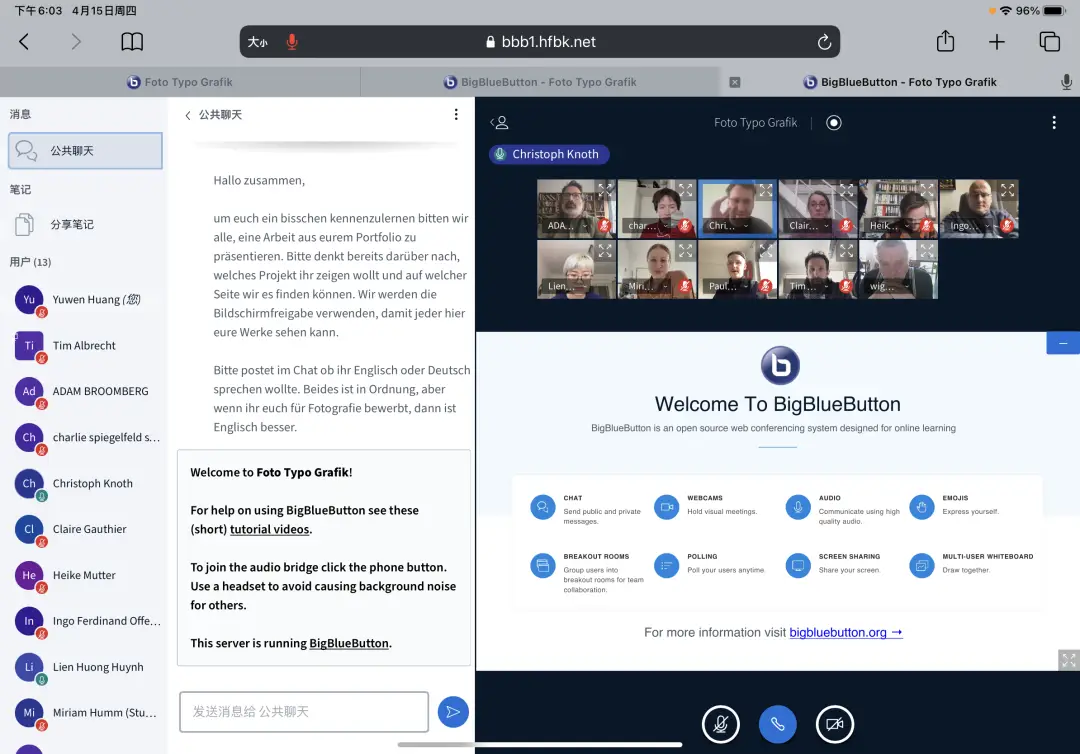Image resolution: width=1080 pixels, height=754 pixels.
Task: Fullscreen the ADA... webcam
Action: tap(605, 191)
